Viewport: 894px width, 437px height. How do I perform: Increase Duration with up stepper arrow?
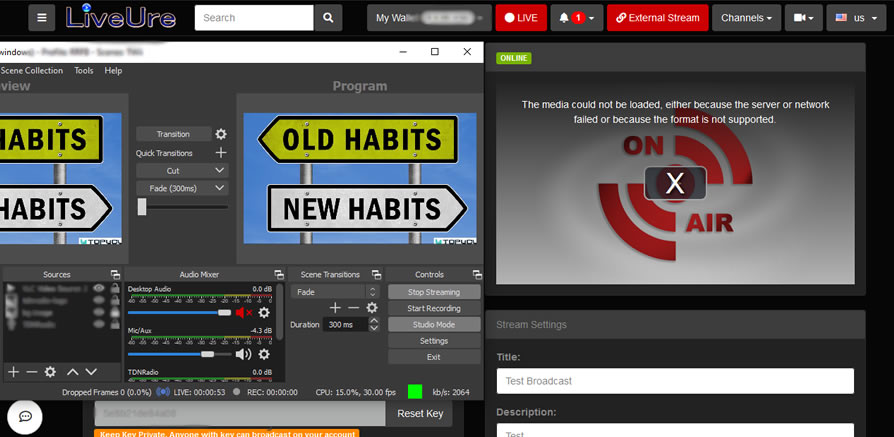tap(374, 321)
